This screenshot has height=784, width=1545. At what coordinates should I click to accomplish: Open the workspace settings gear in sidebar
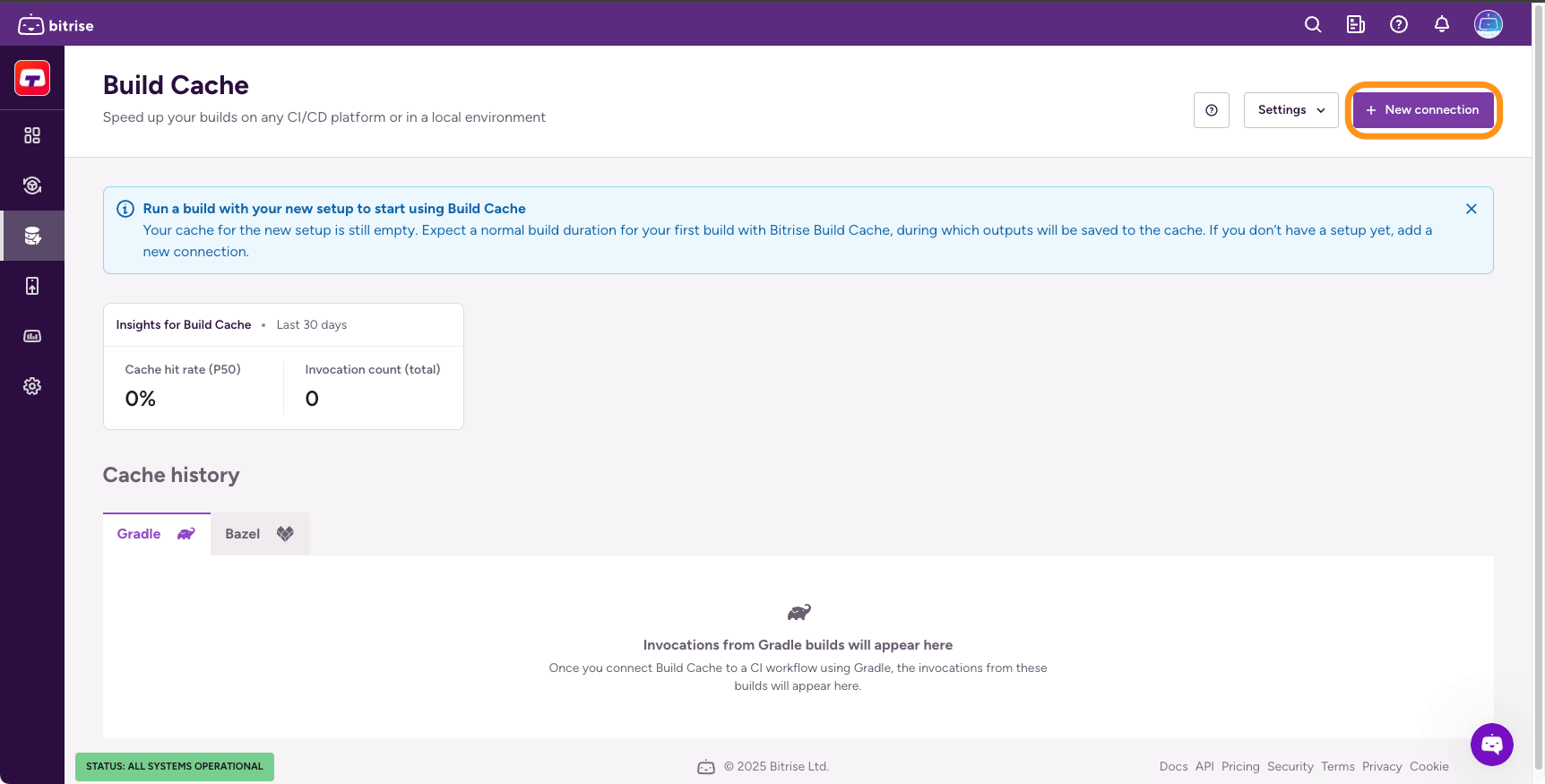(x=32, y=386)
